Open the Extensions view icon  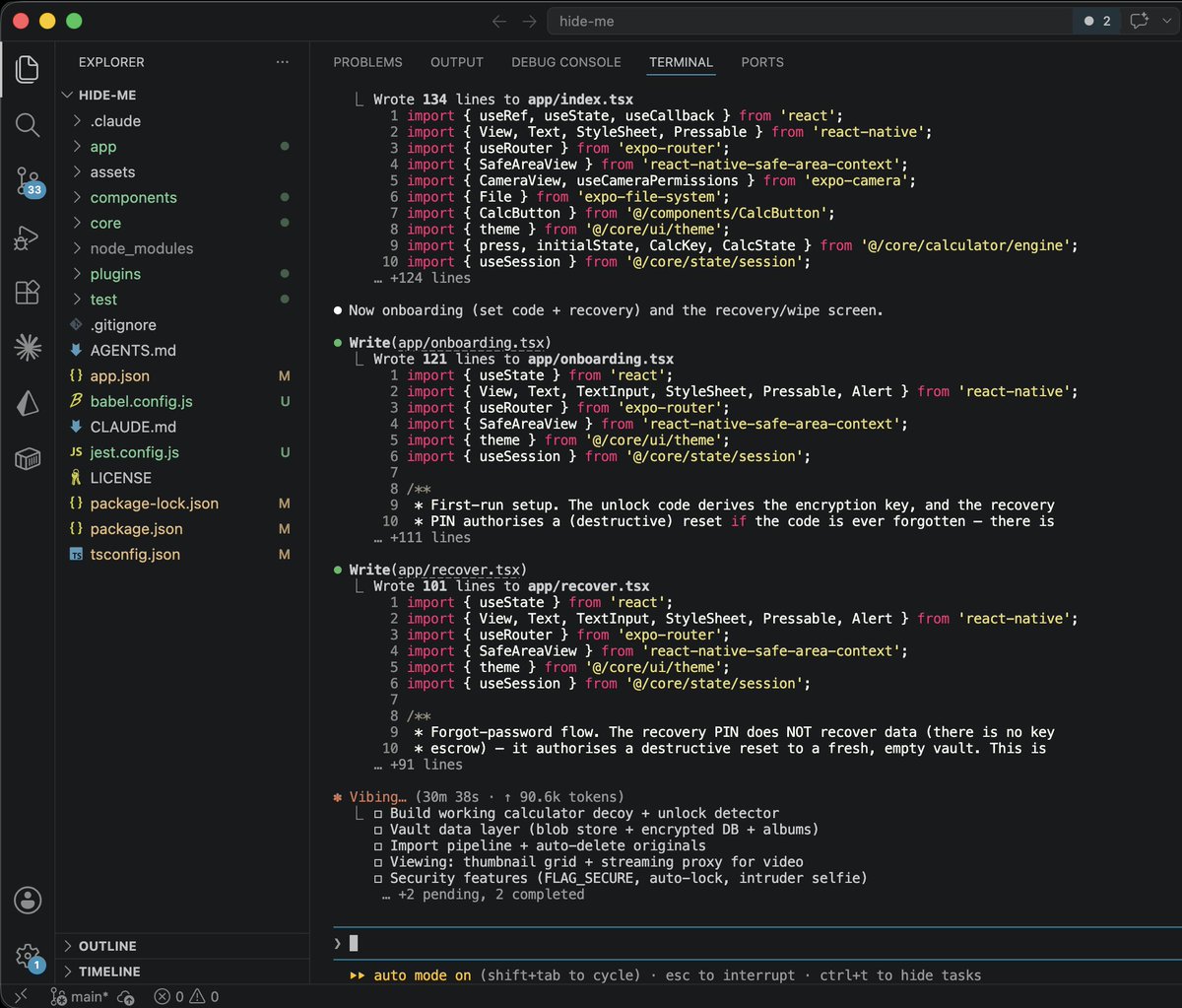pos(28,292)
